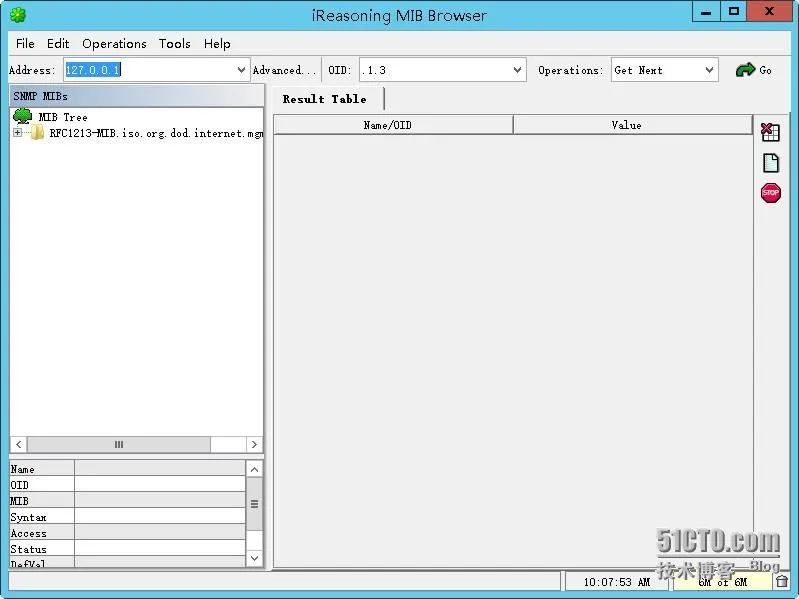799x599 pixels.
Task: Stop operation with the red STOP icon
Action: [770, 193]
